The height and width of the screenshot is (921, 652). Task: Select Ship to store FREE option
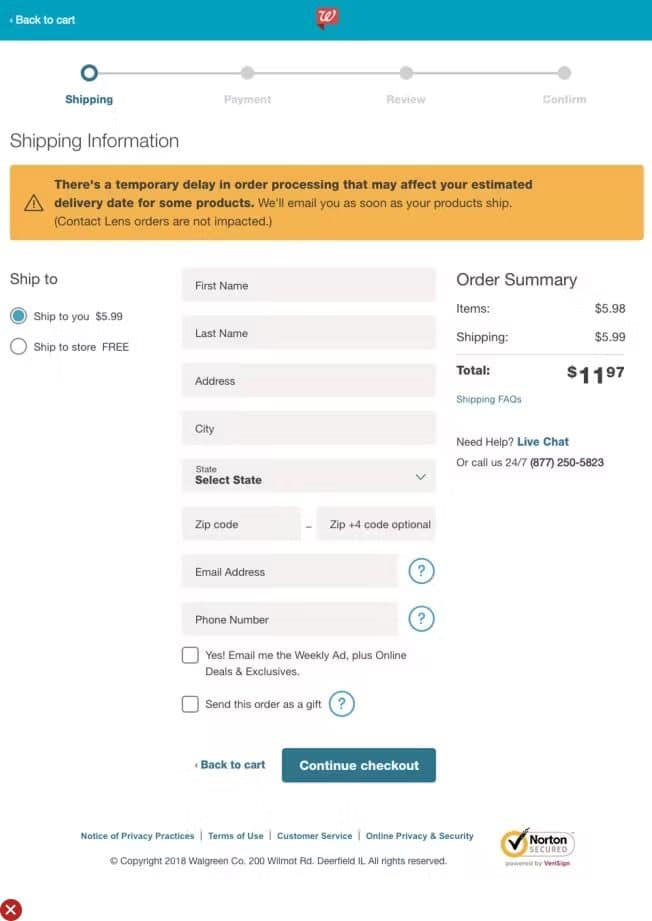click(18, 347)
